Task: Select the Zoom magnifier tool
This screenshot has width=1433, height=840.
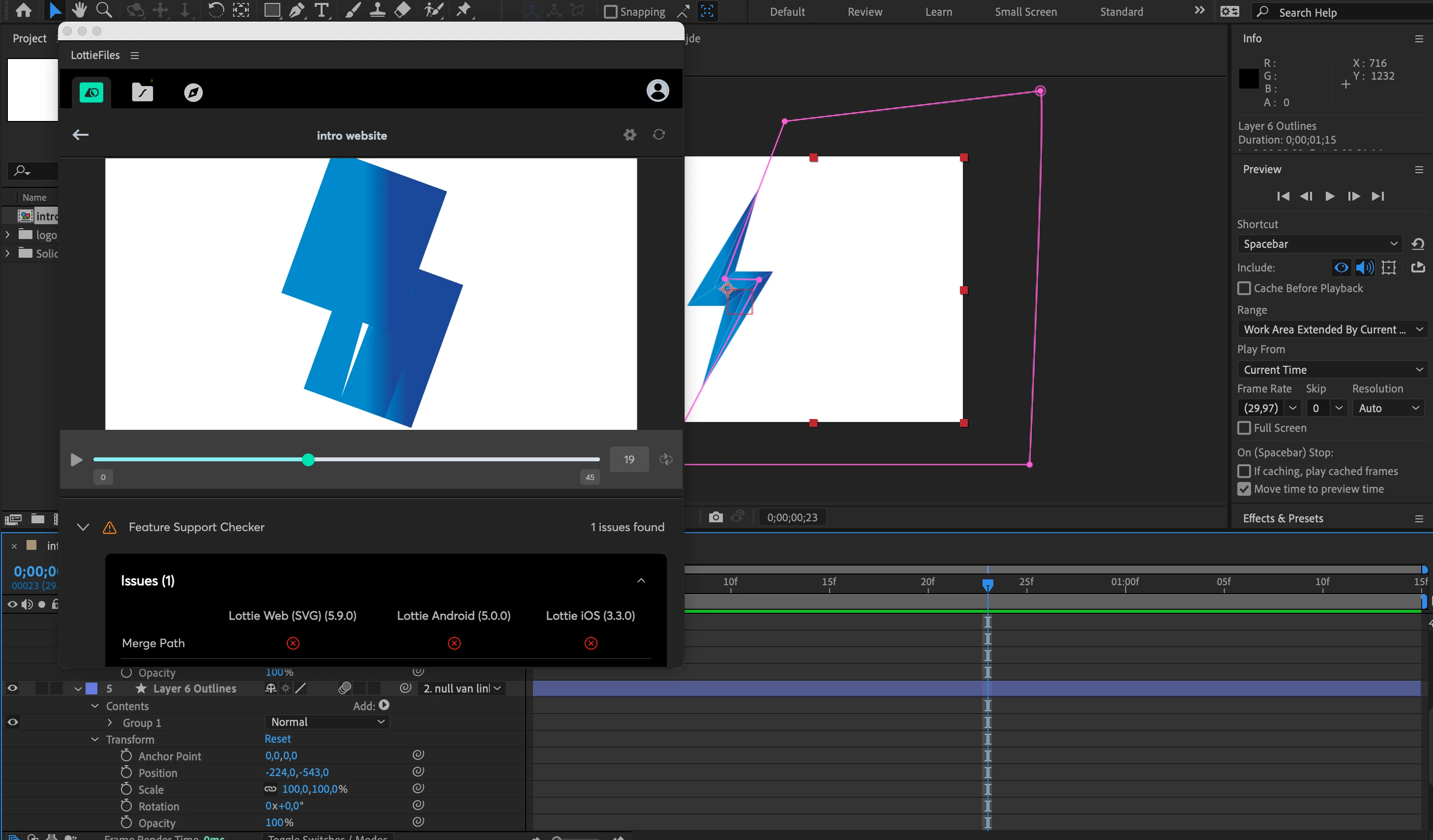Action: [x=104, y=10]
